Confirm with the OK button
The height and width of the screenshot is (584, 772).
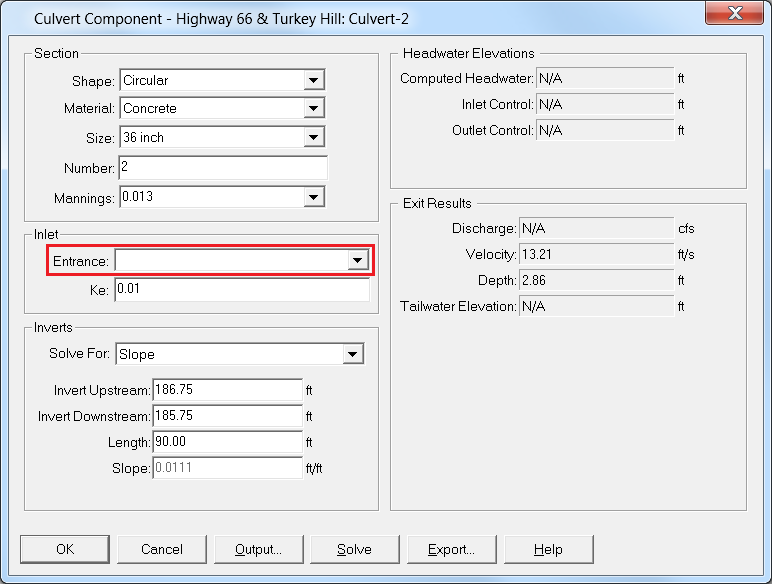[65, 549]
